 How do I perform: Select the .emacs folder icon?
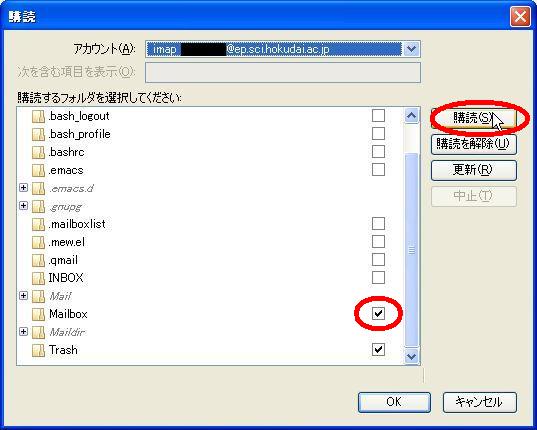click(38, 170)
